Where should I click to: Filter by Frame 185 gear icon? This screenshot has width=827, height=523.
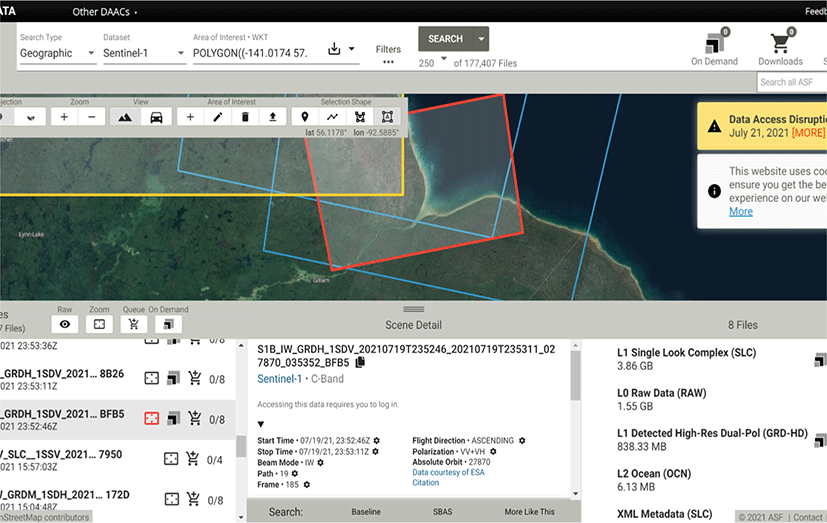(306, 485)
